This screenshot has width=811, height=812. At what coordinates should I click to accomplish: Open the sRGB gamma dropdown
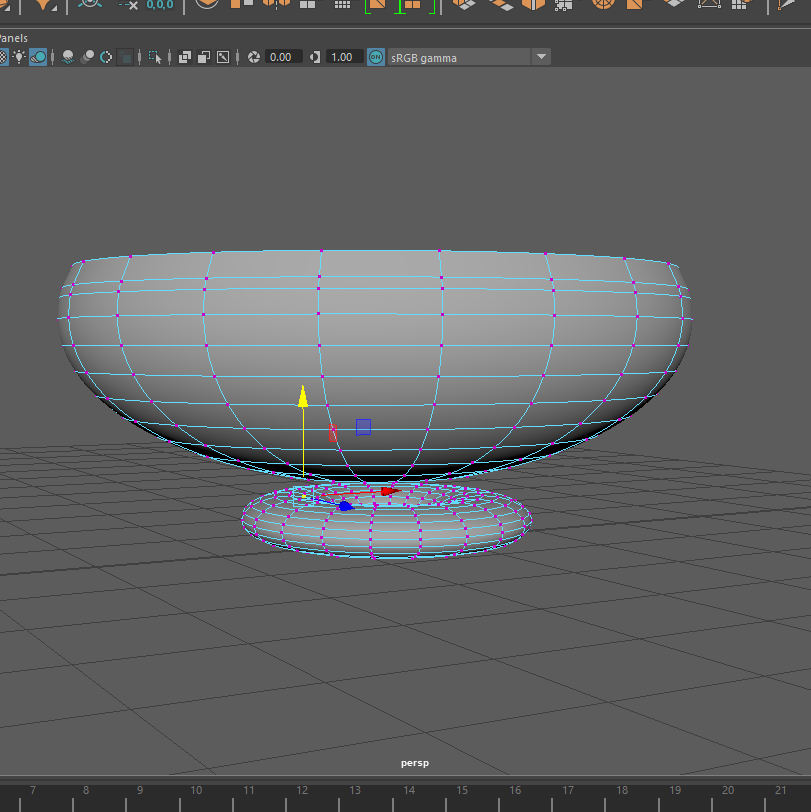541,57
